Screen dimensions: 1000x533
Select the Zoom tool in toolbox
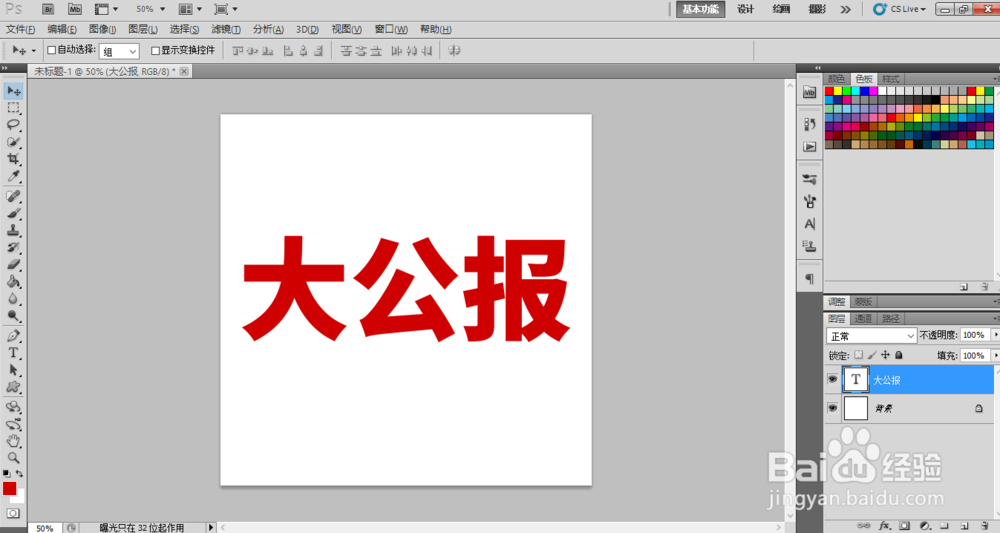tap(13, 457)
